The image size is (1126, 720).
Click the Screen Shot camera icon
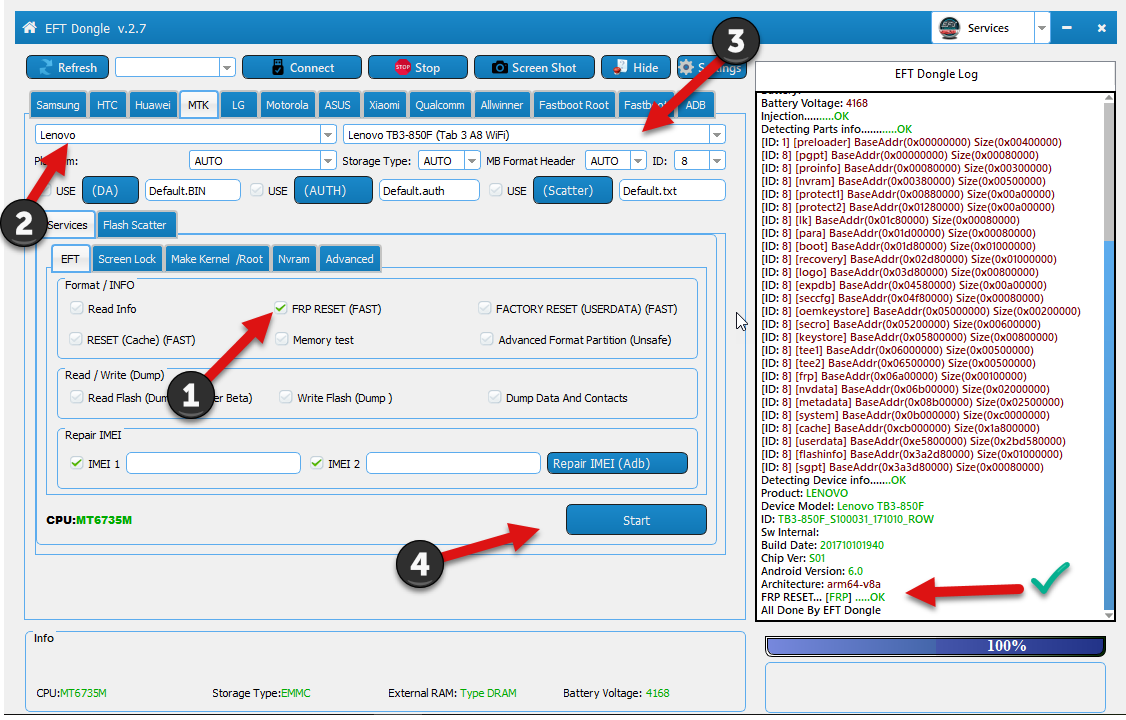[x=500, y=67]
